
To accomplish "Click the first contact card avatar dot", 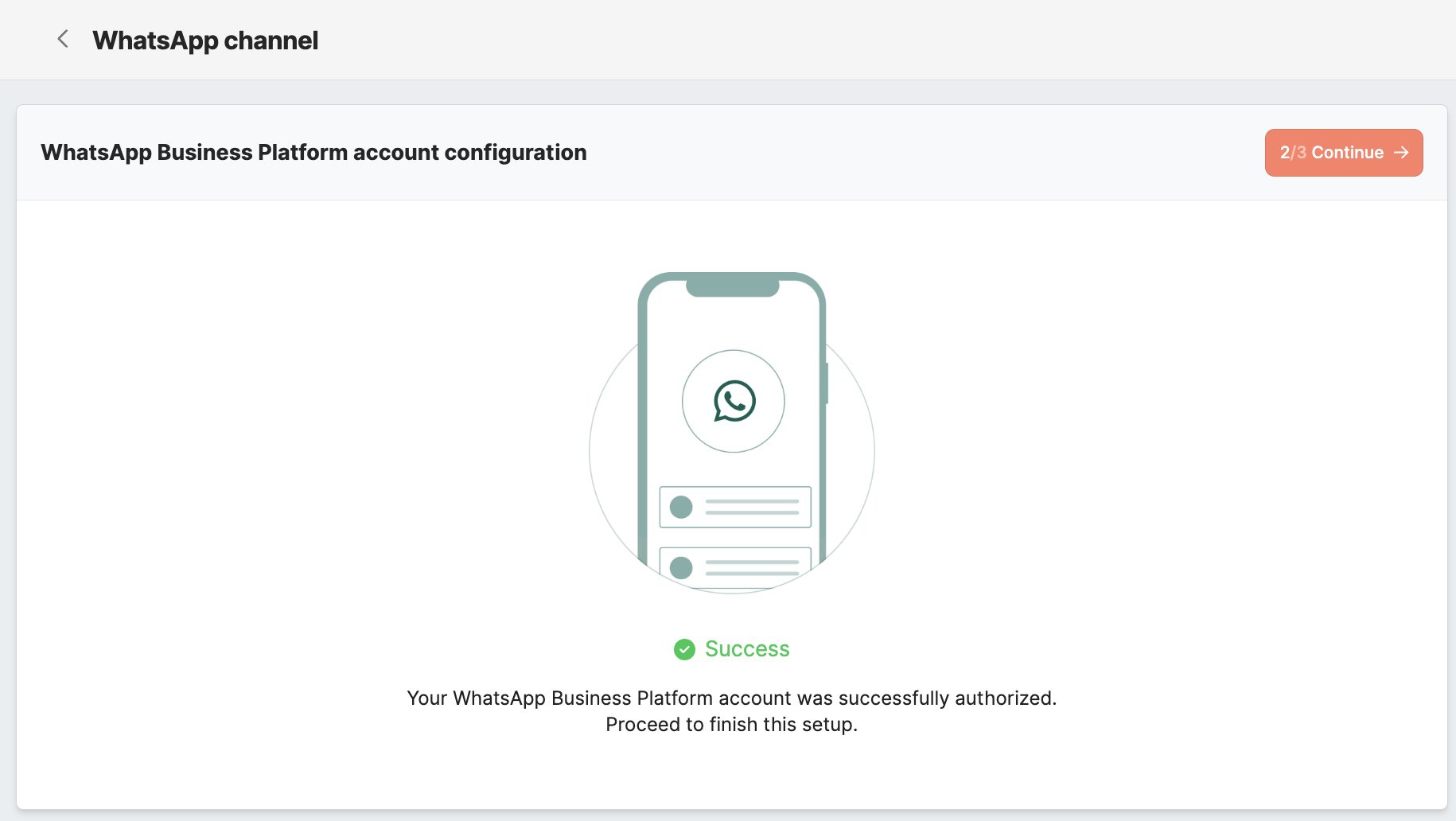I will [681, 507].
